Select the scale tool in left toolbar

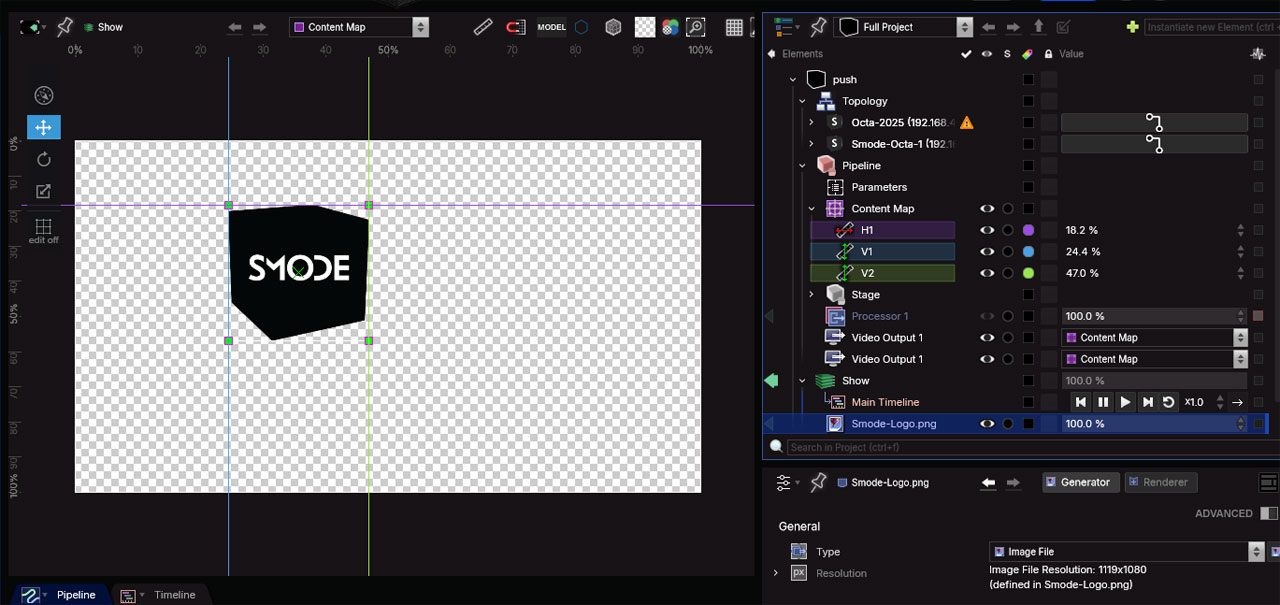click(x=43, y=191)
